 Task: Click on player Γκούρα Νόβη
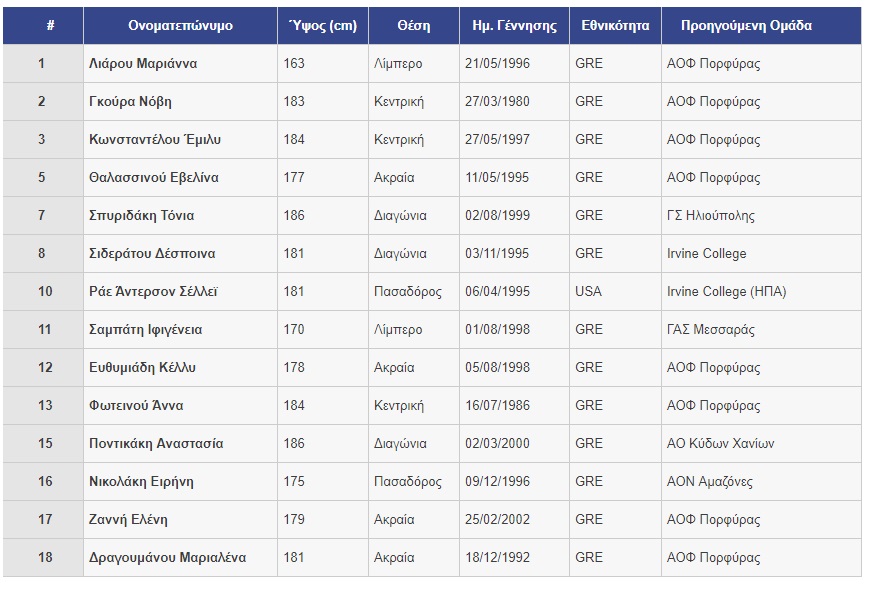tap(130, 102)
